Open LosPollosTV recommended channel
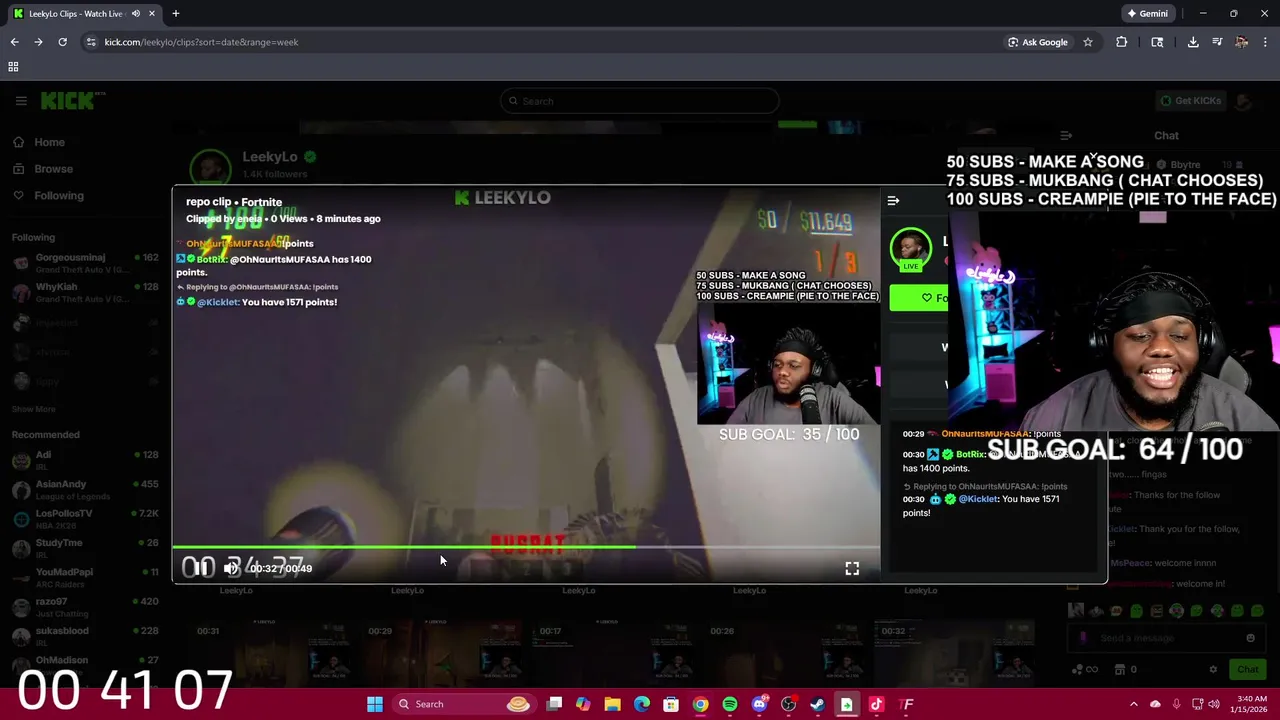 [x=85, y=518]
